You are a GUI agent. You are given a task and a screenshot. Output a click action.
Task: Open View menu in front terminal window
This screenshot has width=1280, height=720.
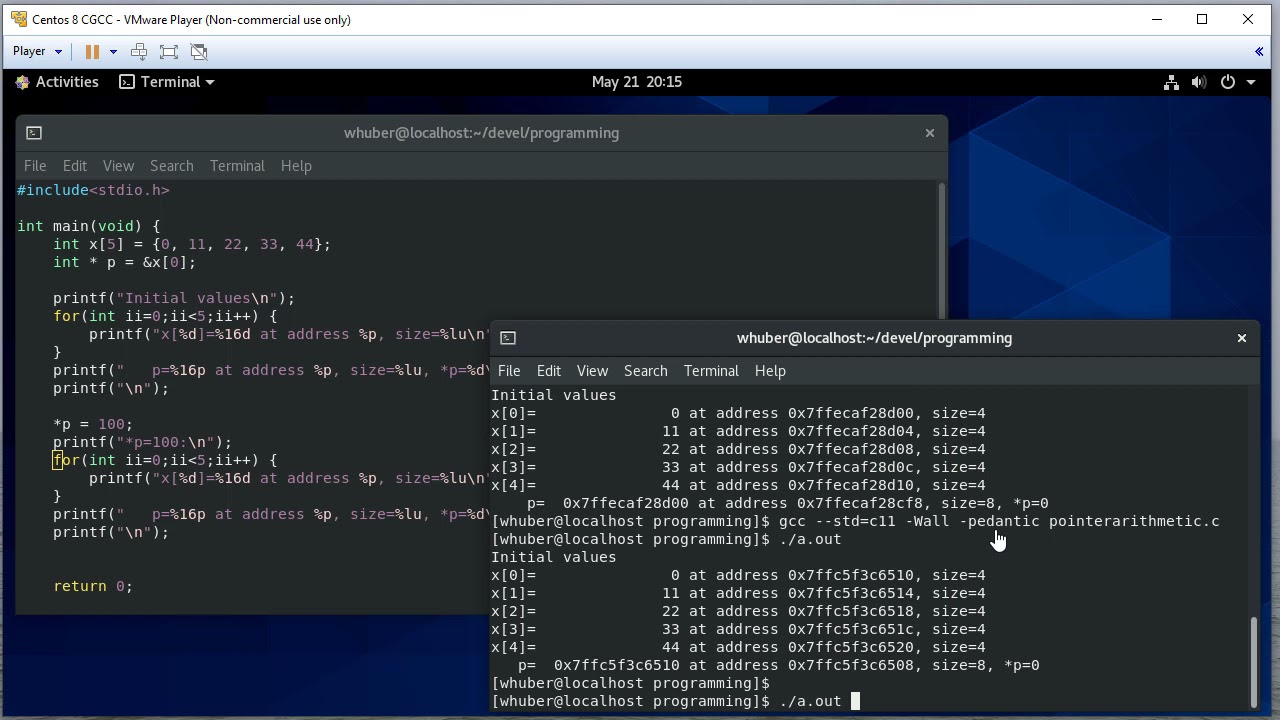[x=592, y=371]
